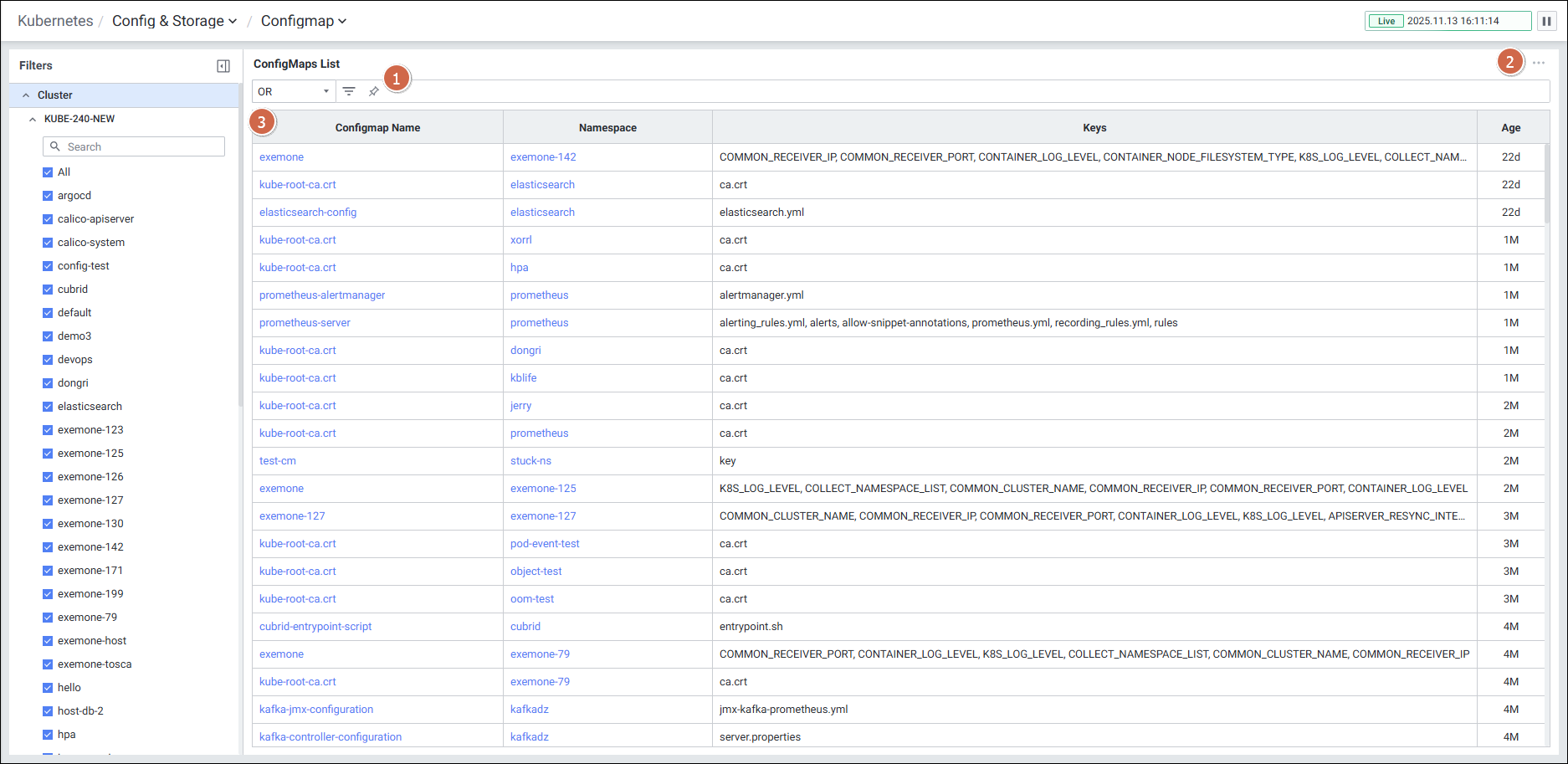Collapse the Cluster section arrow
1568x764 pixels.
tap(26, 95)
